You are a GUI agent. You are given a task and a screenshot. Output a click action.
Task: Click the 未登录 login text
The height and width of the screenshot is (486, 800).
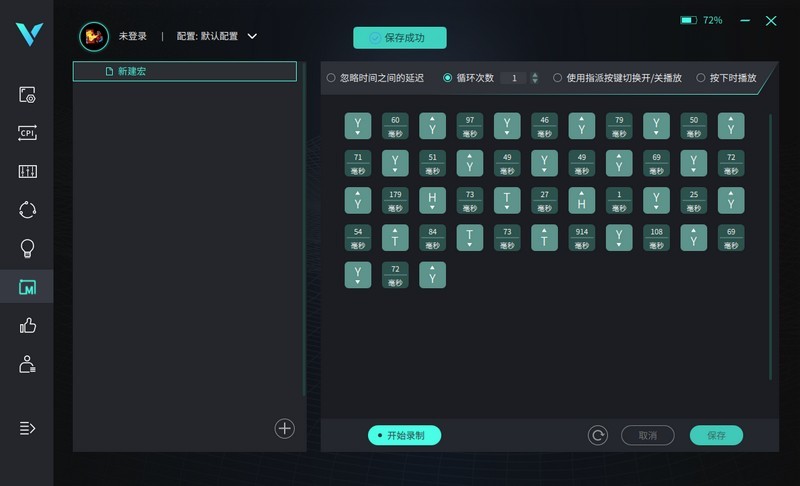[x=133, y=36]
